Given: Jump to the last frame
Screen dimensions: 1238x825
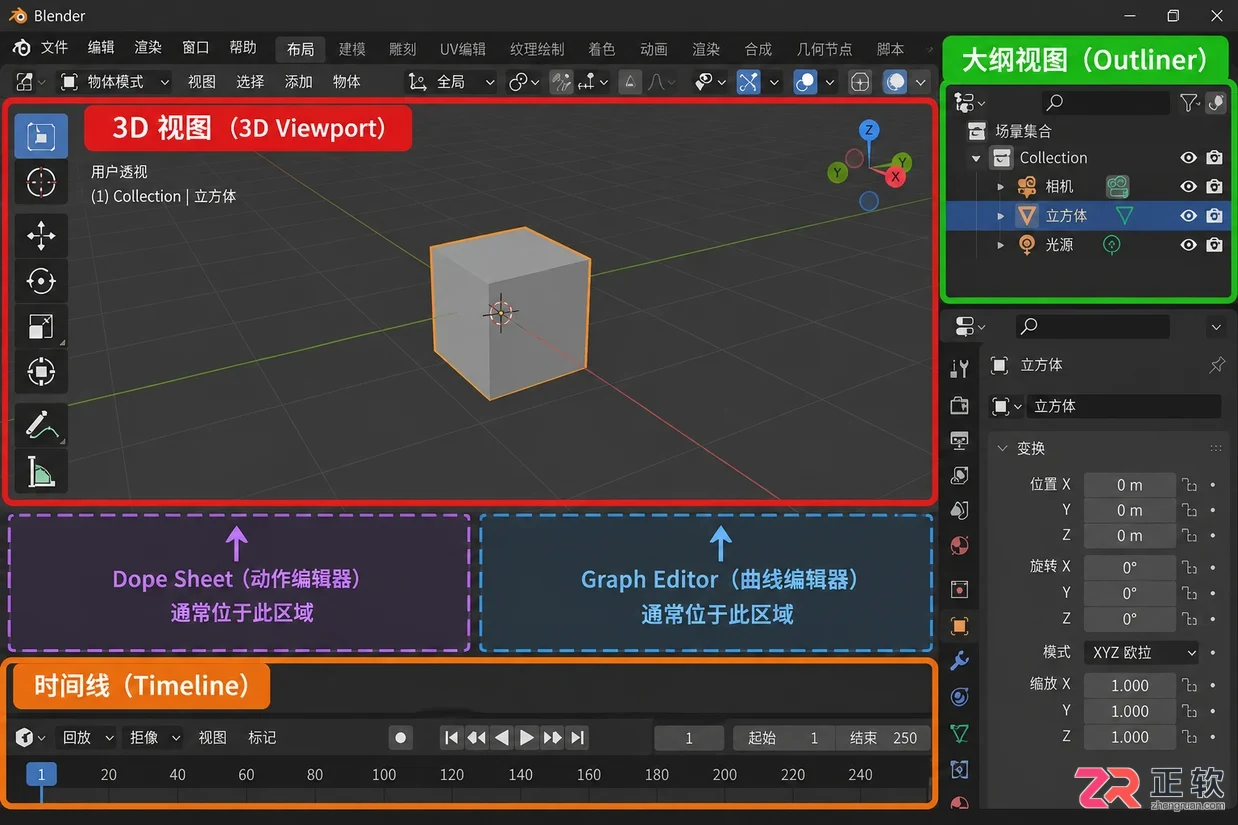Looking at the screenshot, I should [577, 738].
